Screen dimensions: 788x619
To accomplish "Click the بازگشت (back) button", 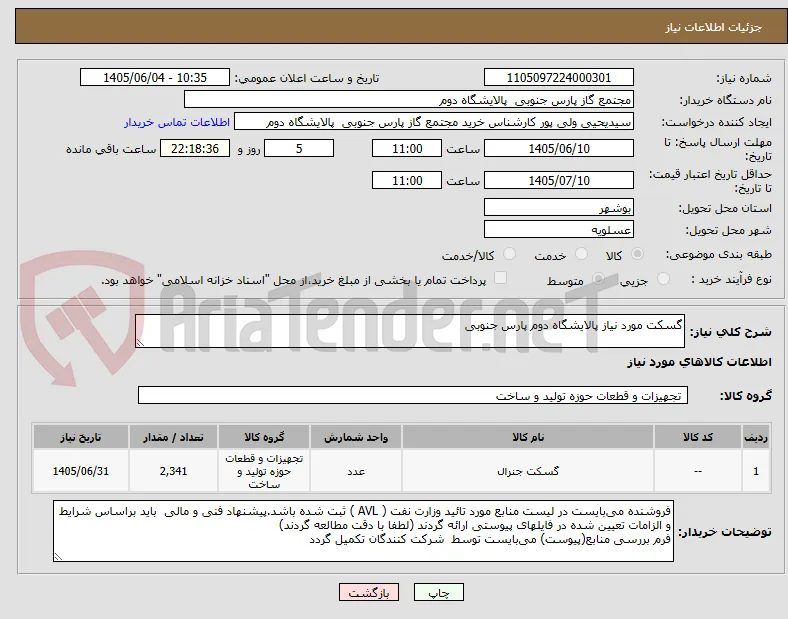I will click(369, 592).
